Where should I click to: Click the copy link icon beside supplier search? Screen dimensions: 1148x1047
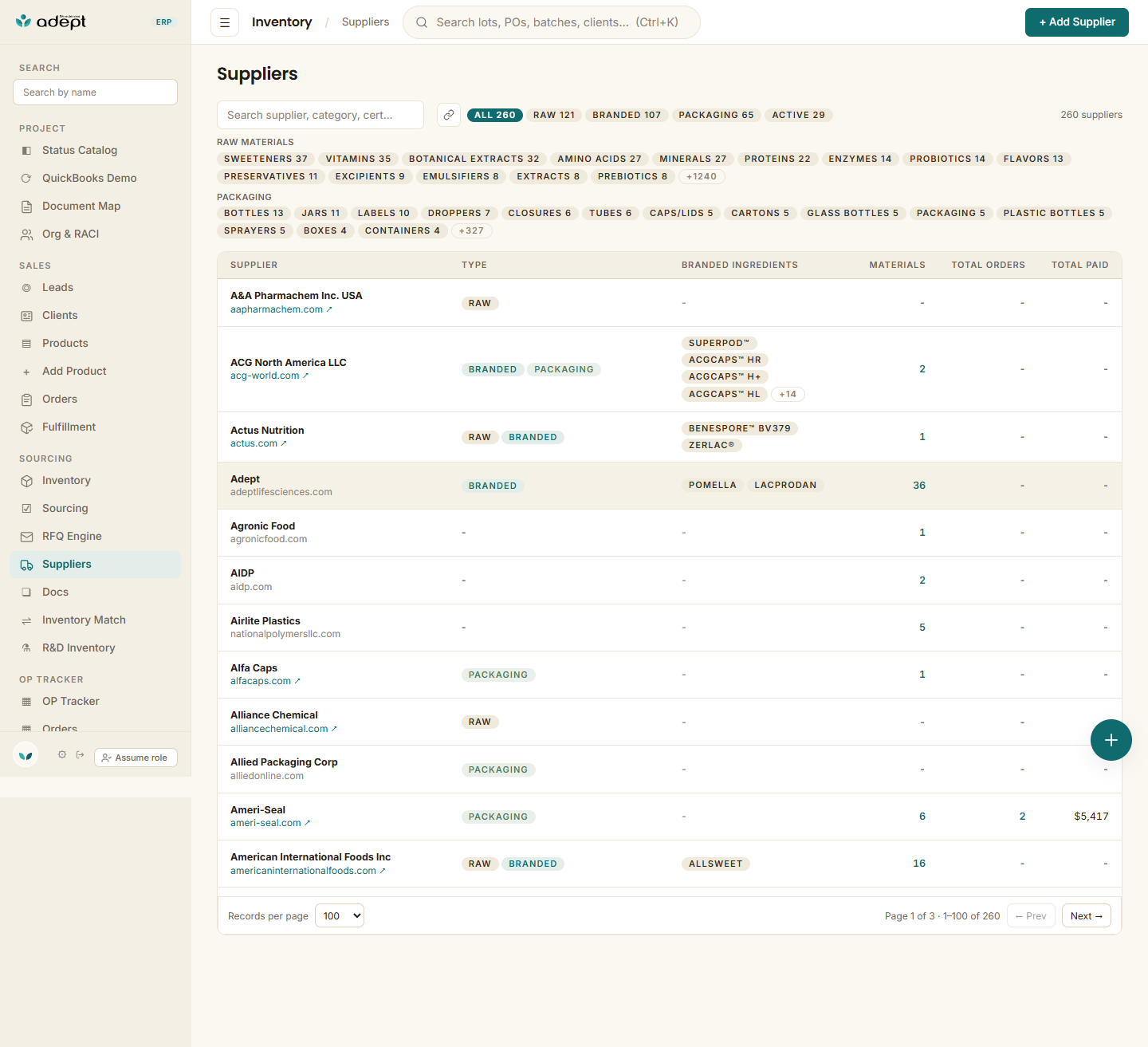[449, 115]
